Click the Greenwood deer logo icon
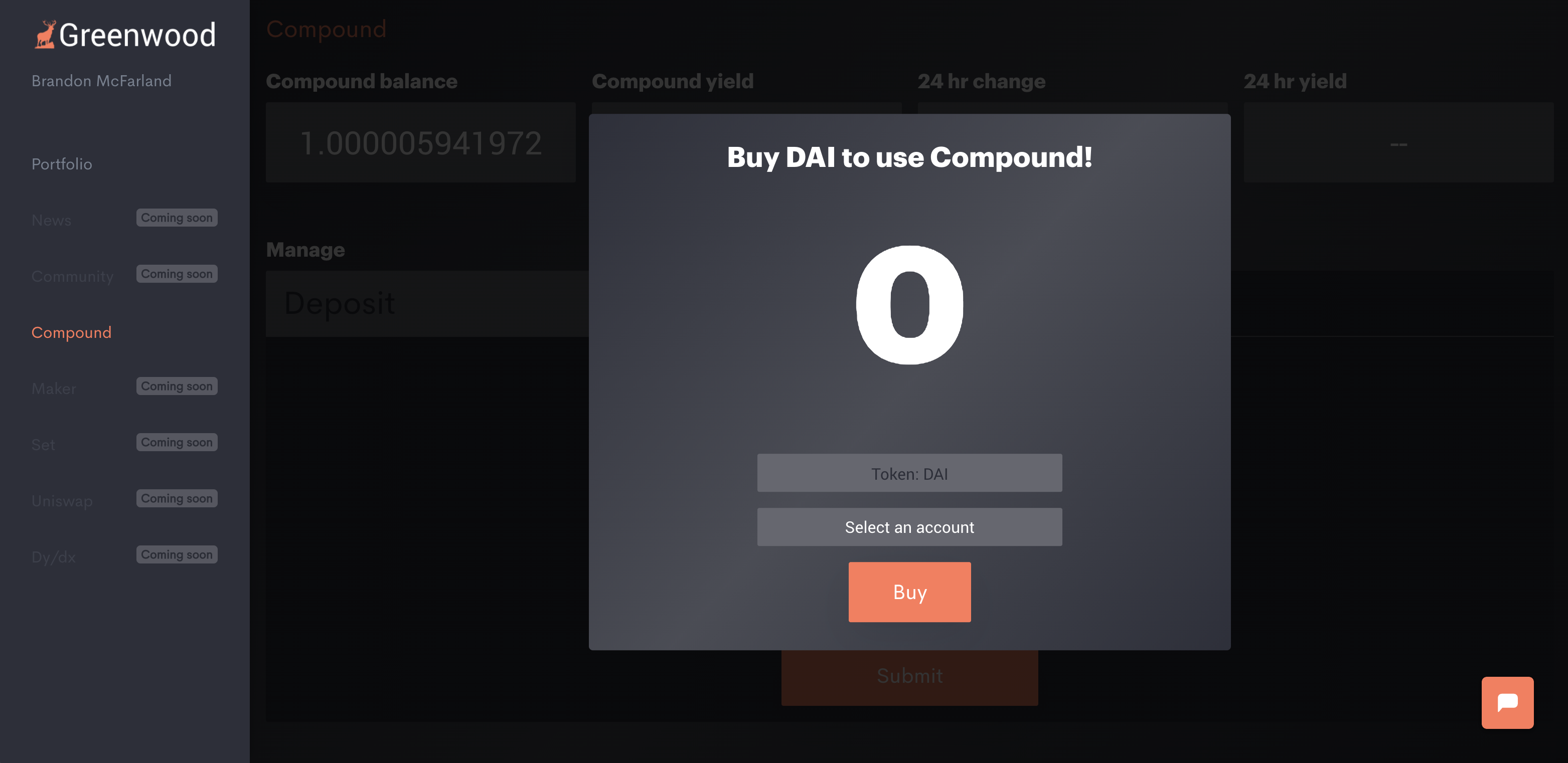 pyautogui.click(x=45, y=35)
